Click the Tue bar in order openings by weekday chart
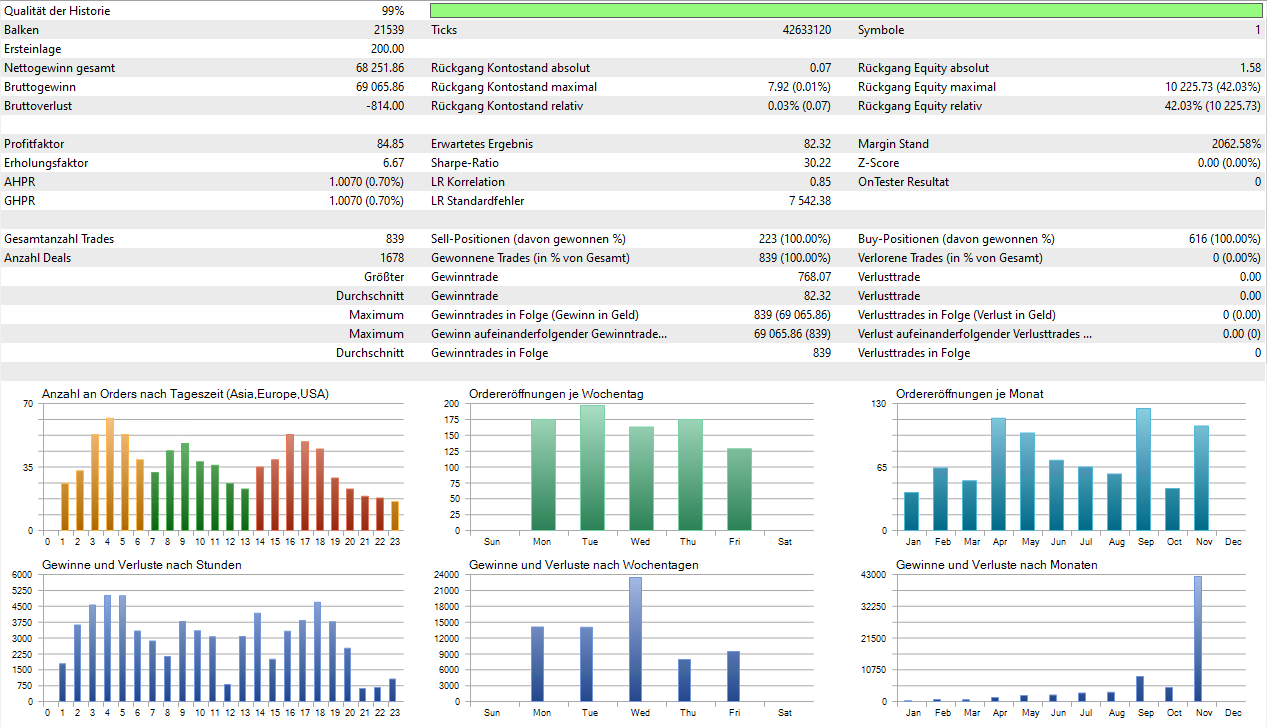Viewport: 1267px width, 727px height. click(x=592, y=467)
